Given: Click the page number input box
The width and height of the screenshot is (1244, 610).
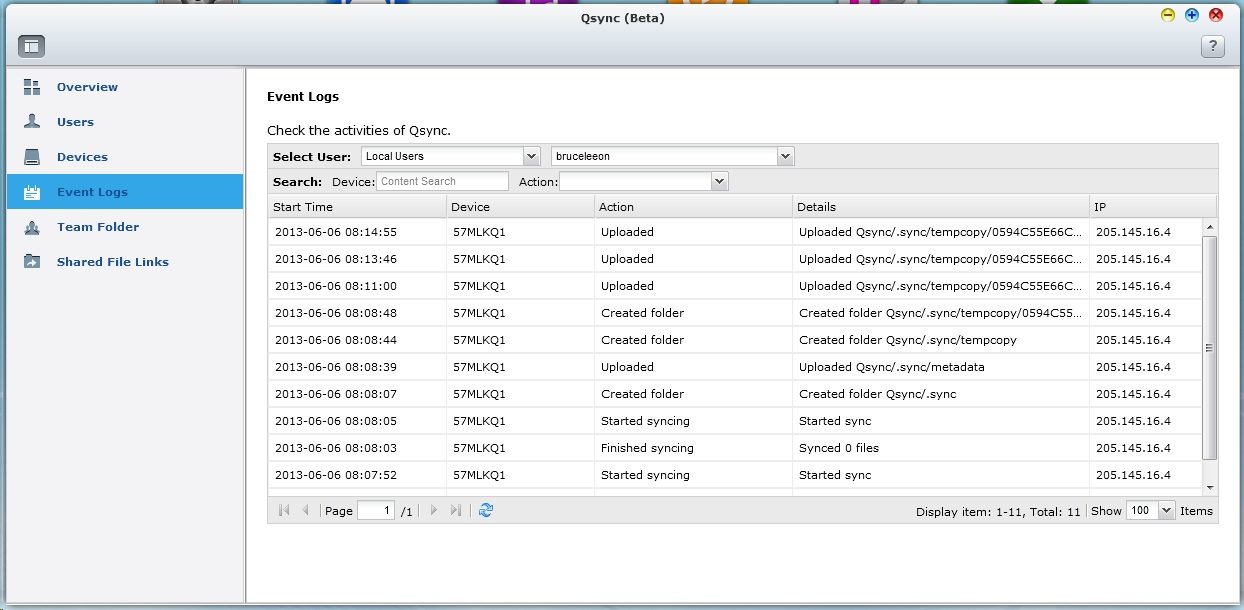Looking at the screenshot, I should (376, 510).
